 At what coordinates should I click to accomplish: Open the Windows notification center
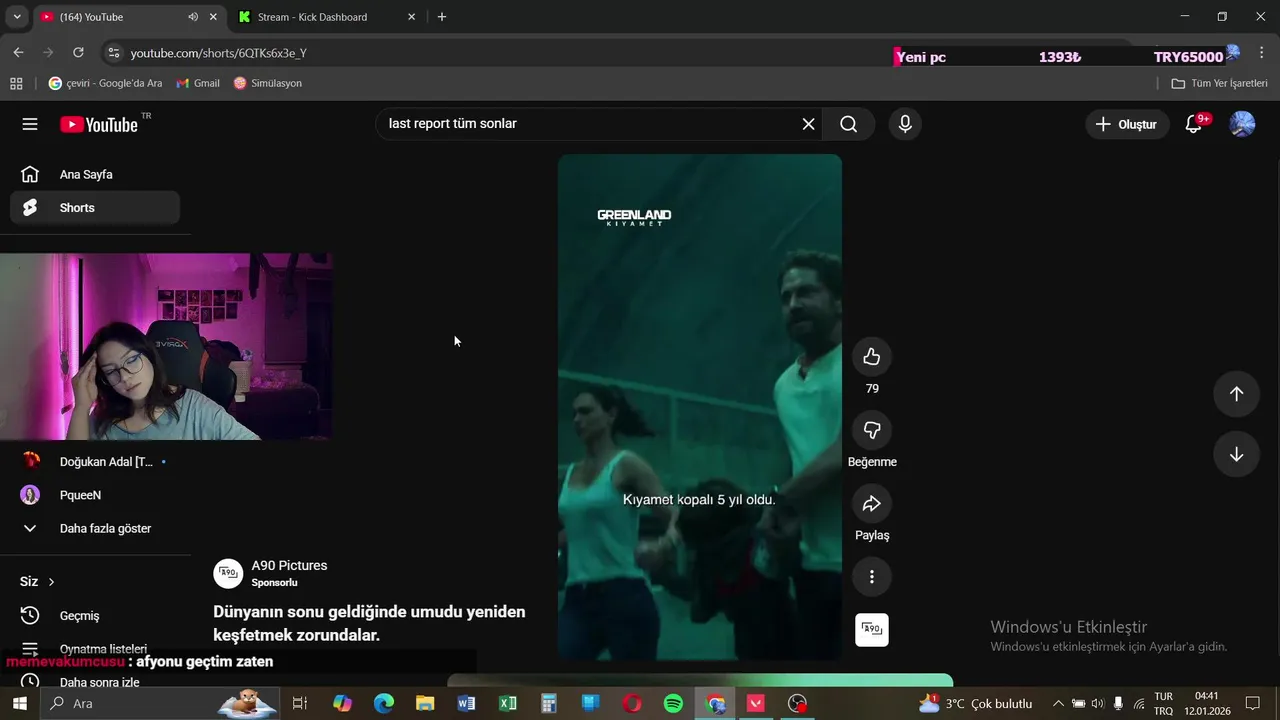click(x=1253, y=704)
